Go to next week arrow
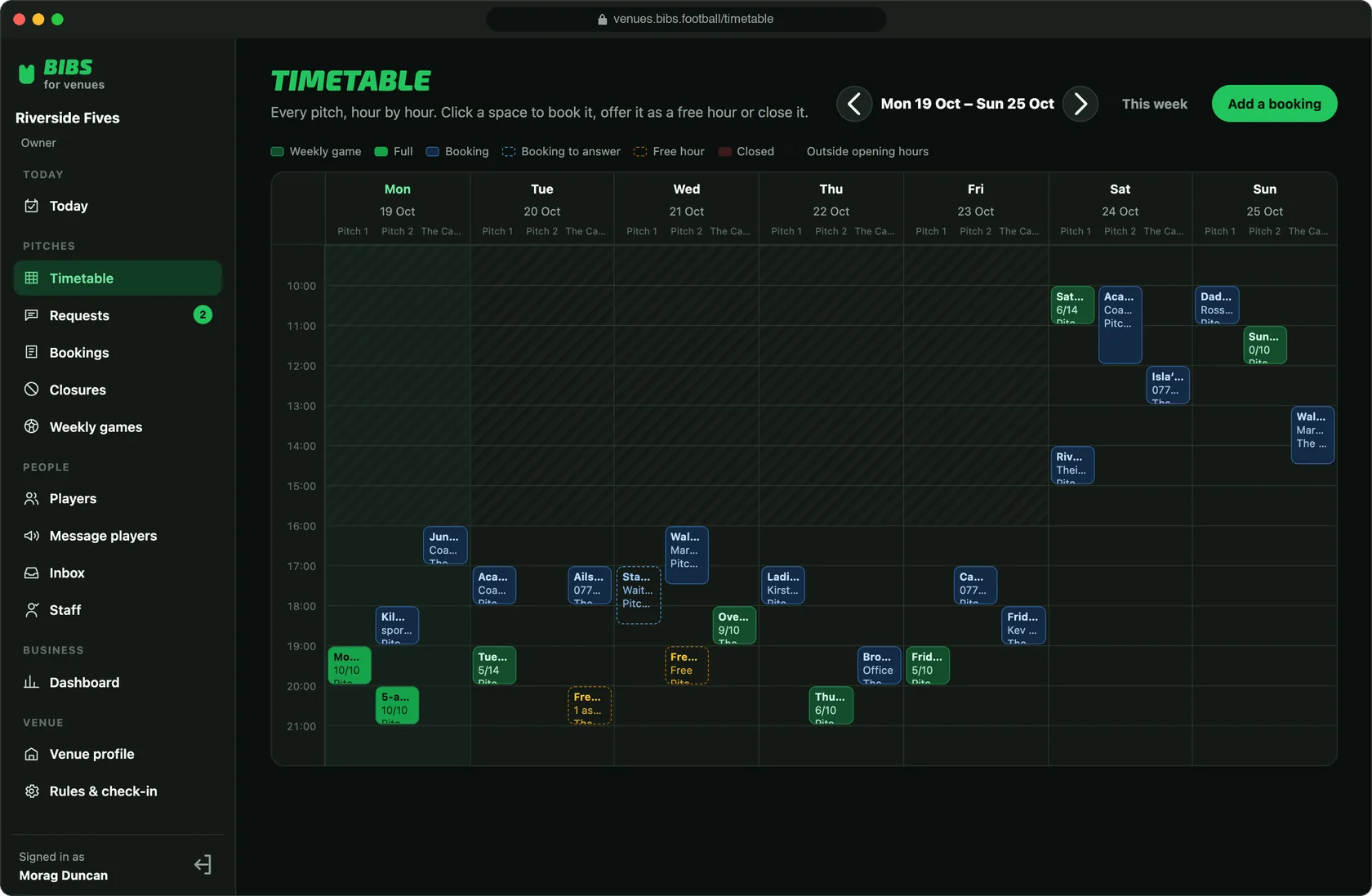The width and height of the screenshot is (1372, 896). tap(1080, 104)
